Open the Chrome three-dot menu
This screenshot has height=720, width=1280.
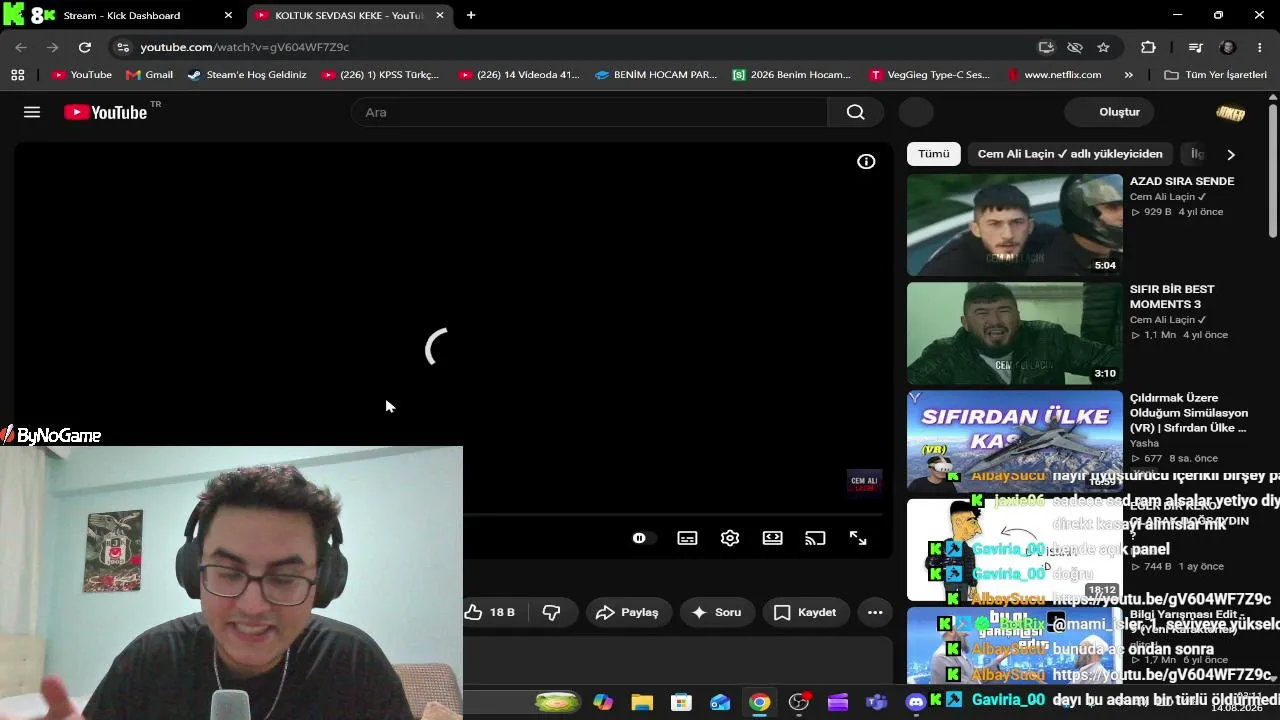[1260, 47]
